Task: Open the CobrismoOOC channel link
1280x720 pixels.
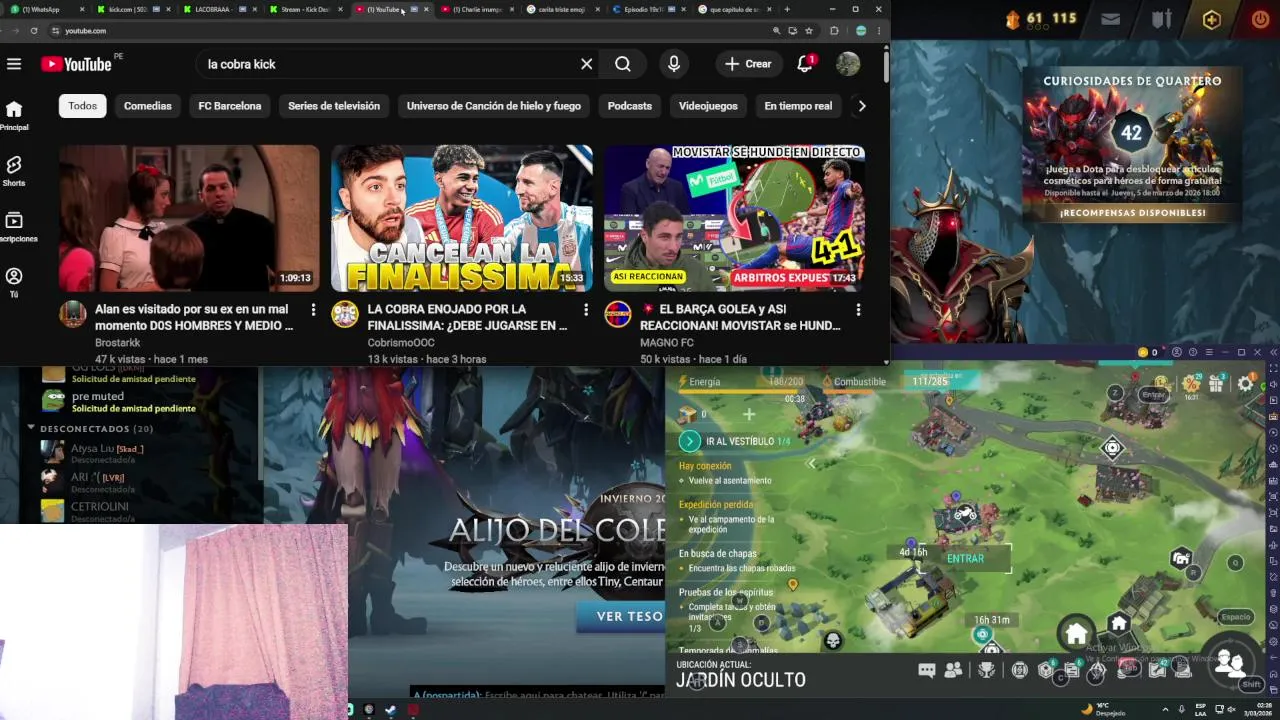Action: (x=401, y=343)
